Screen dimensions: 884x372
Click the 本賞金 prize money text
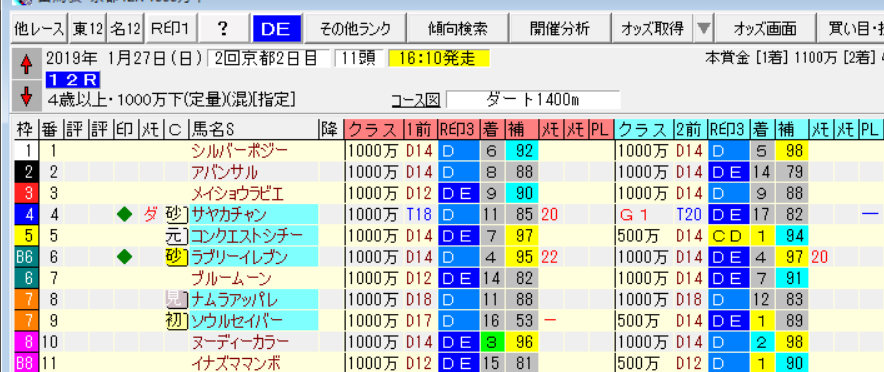point(794,57)
